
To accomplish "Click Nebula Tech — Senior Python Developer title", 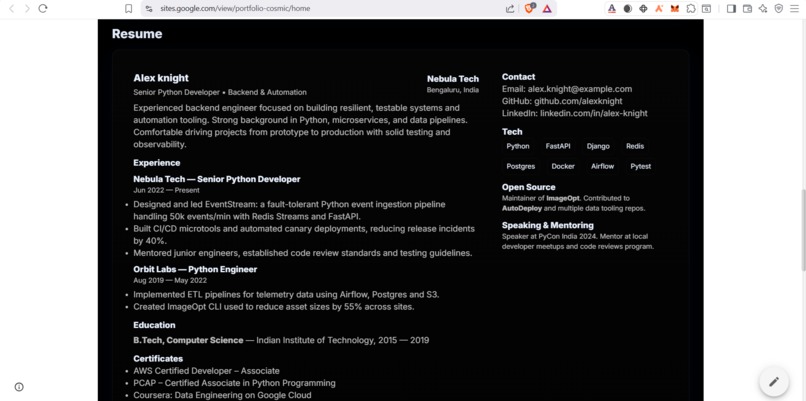I will [217, 179].
